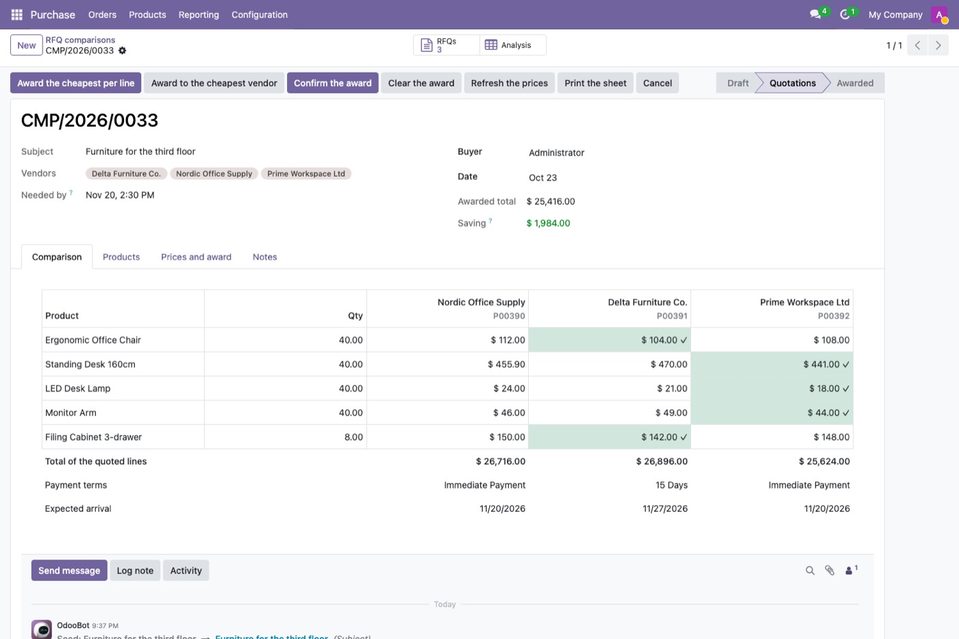The width and height of the screenshot is (959, 639).
Task: Open the RFQ comparisons breadcrumb link
Action: 80,40
